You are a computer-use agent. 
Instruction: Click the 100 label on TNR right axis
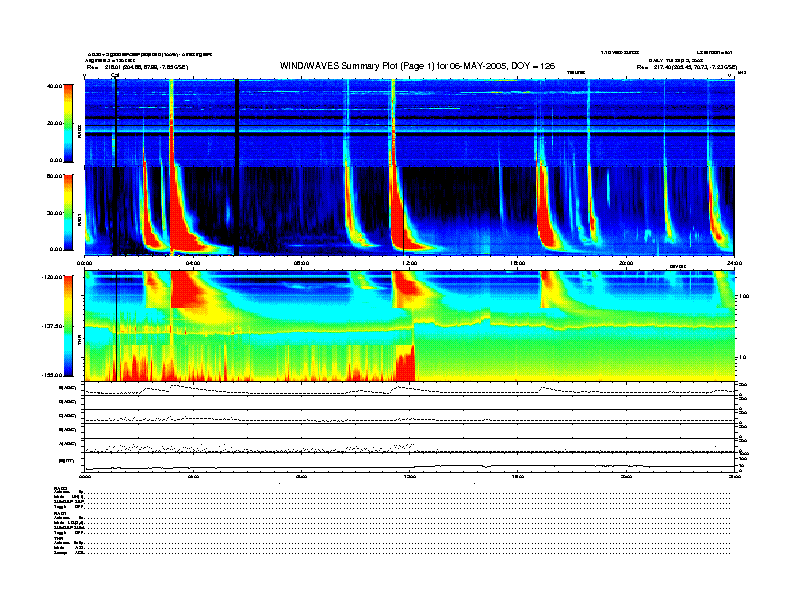point(744,296)
